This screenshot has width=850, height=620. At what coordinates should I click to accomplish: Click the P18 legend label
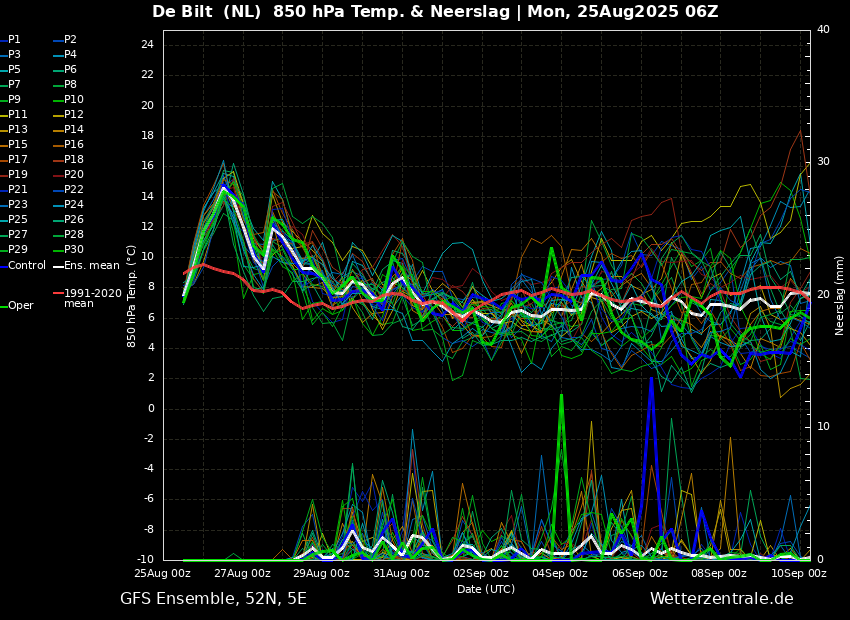[x=74, y=160]
